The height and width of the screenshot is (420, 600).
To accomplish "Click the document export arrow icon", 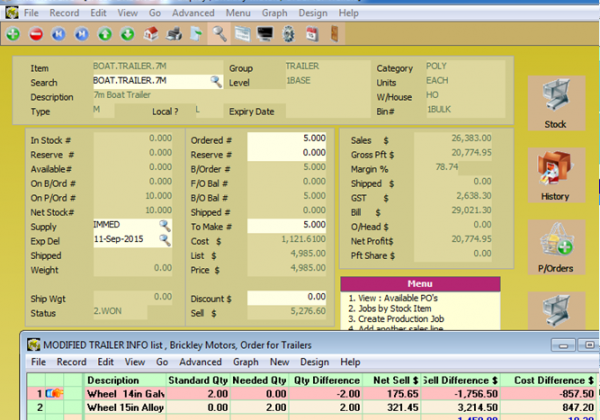I will [x=196, y=34].
